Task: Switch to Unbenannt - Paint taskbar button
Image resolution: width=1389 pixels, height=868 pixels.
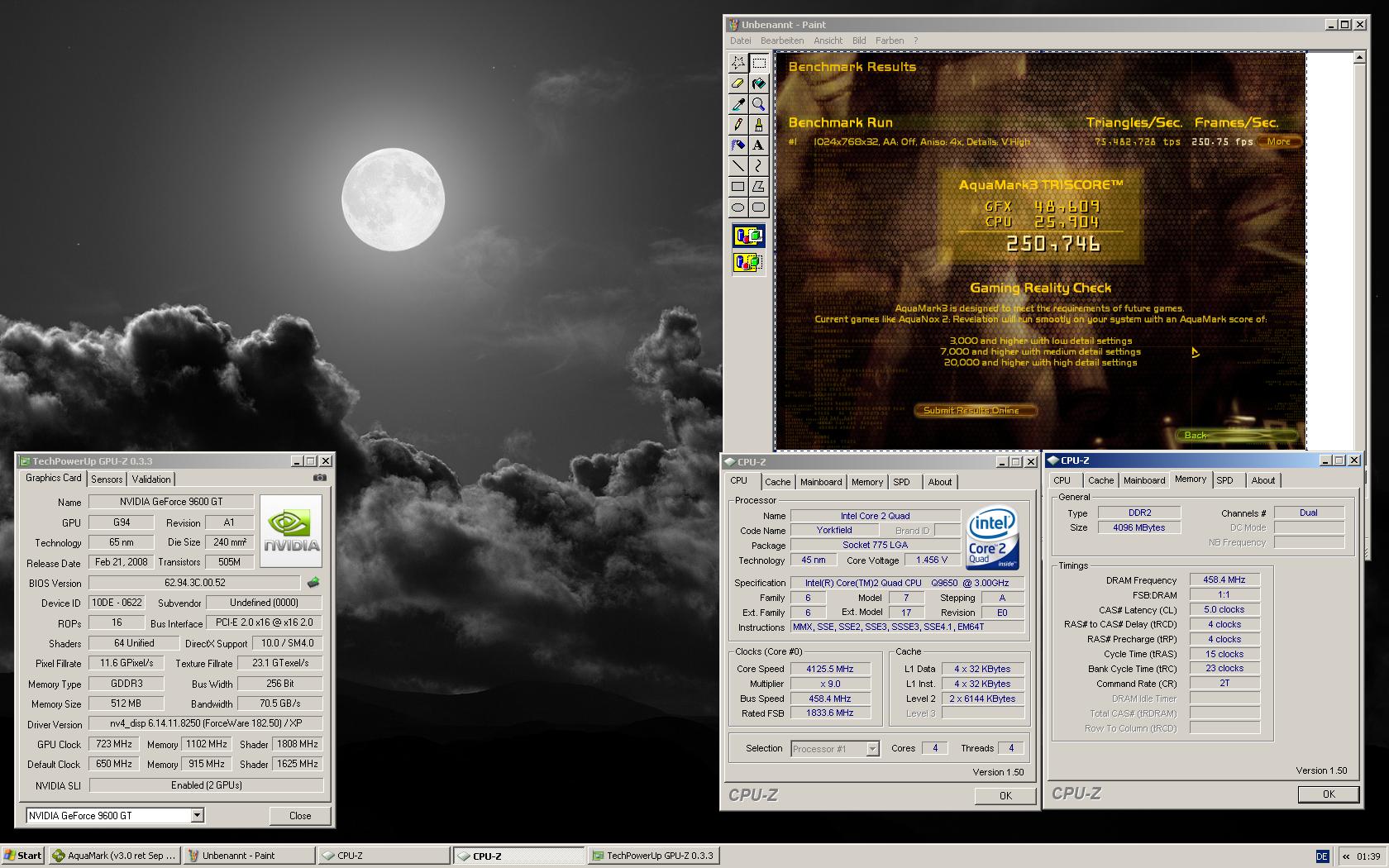Action: (249, 856)
